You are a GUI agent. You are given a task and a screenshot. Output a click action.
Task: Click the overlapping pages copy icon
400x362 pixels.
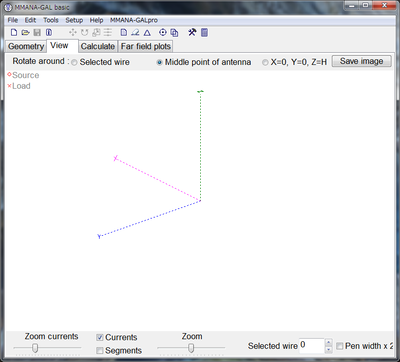174,33
